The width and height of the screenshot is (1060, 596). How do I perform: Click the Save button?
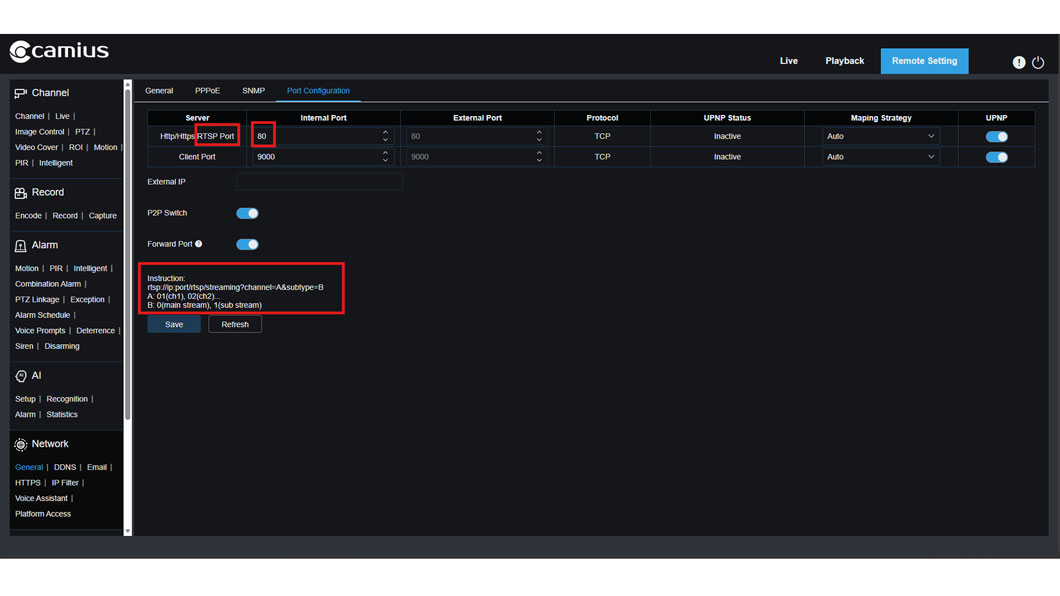click(x=173, y=323)
